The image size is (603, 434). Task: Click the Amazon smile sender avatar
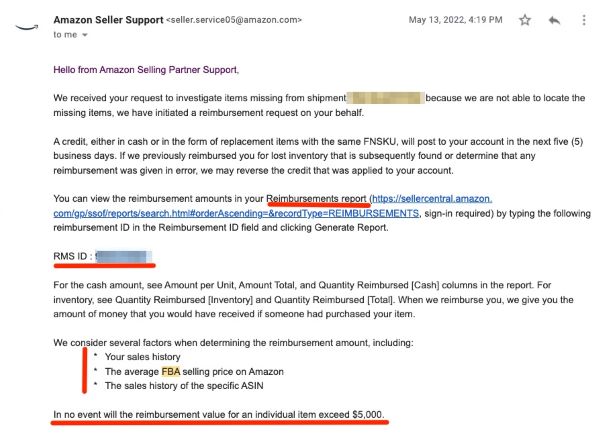pyautogui.click(x=27, y=27)
